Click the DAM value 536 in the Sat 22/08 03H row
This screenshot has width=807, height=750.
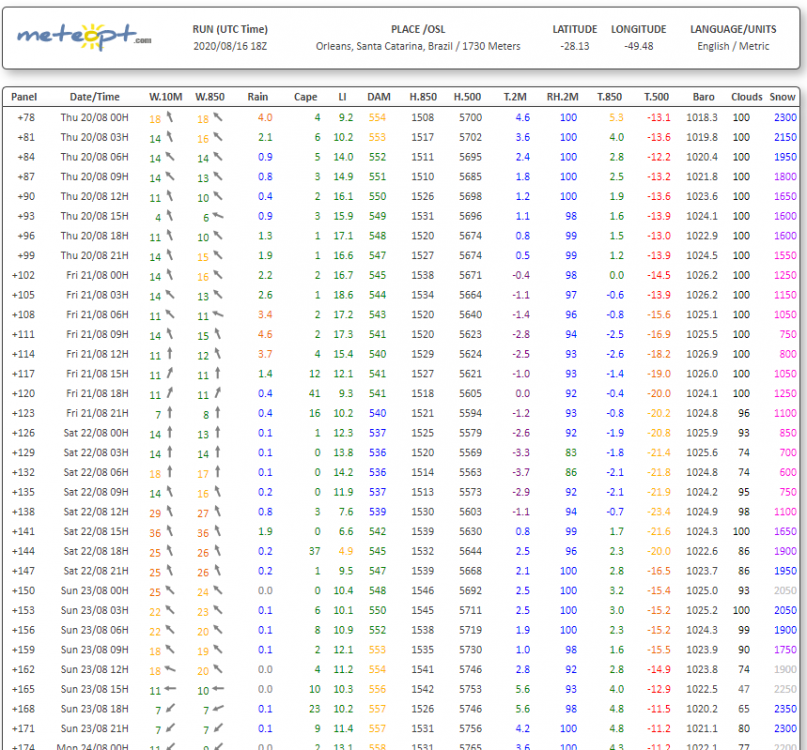(377, 452)
